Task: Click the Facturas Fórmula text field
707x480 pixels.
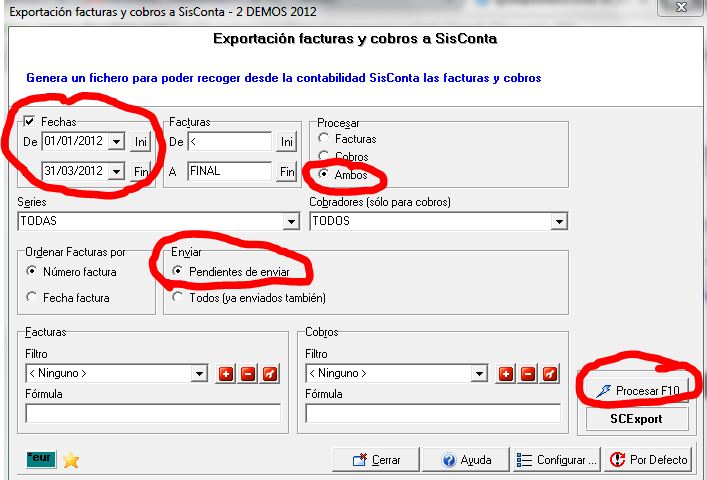Action: 153,413
